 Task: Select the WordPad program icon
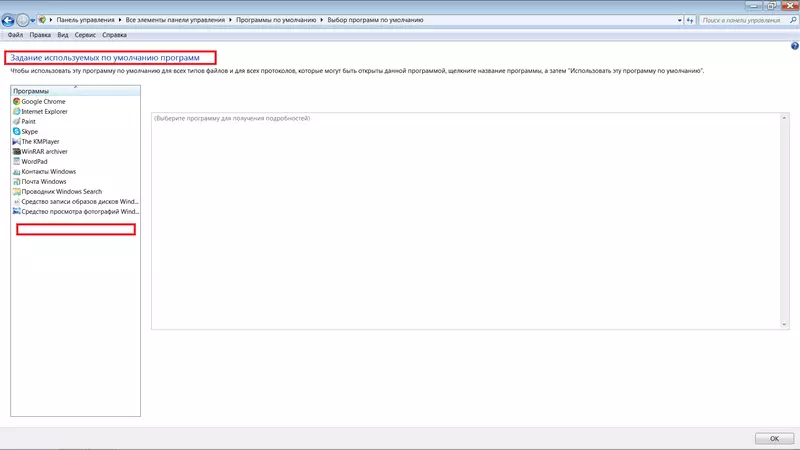16,161
